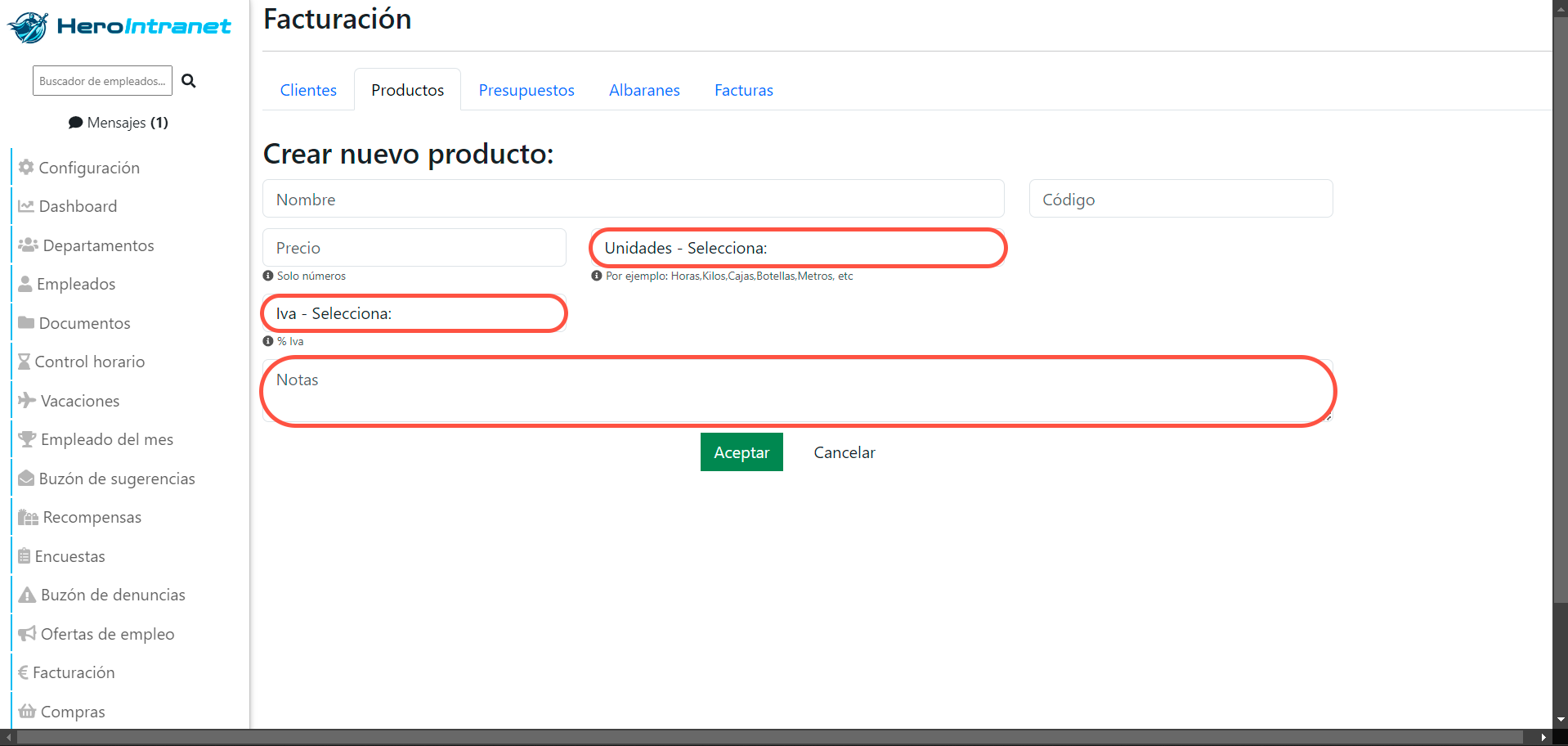
Task: Open the Iva - Selecciona dropdown
Action: [414, 313]
